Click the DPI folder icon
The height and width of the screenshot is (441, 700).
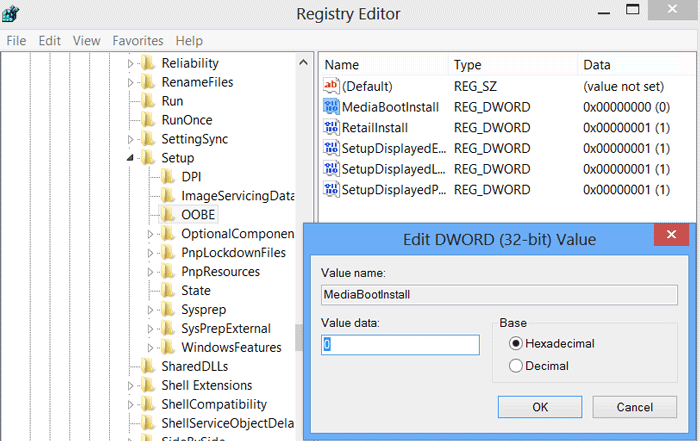(167, 177)
